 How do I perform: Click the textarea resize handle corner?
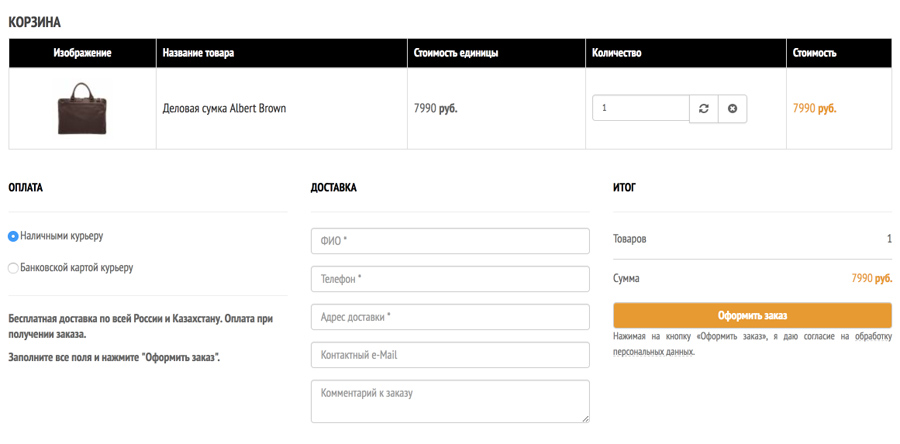(585, 419)
